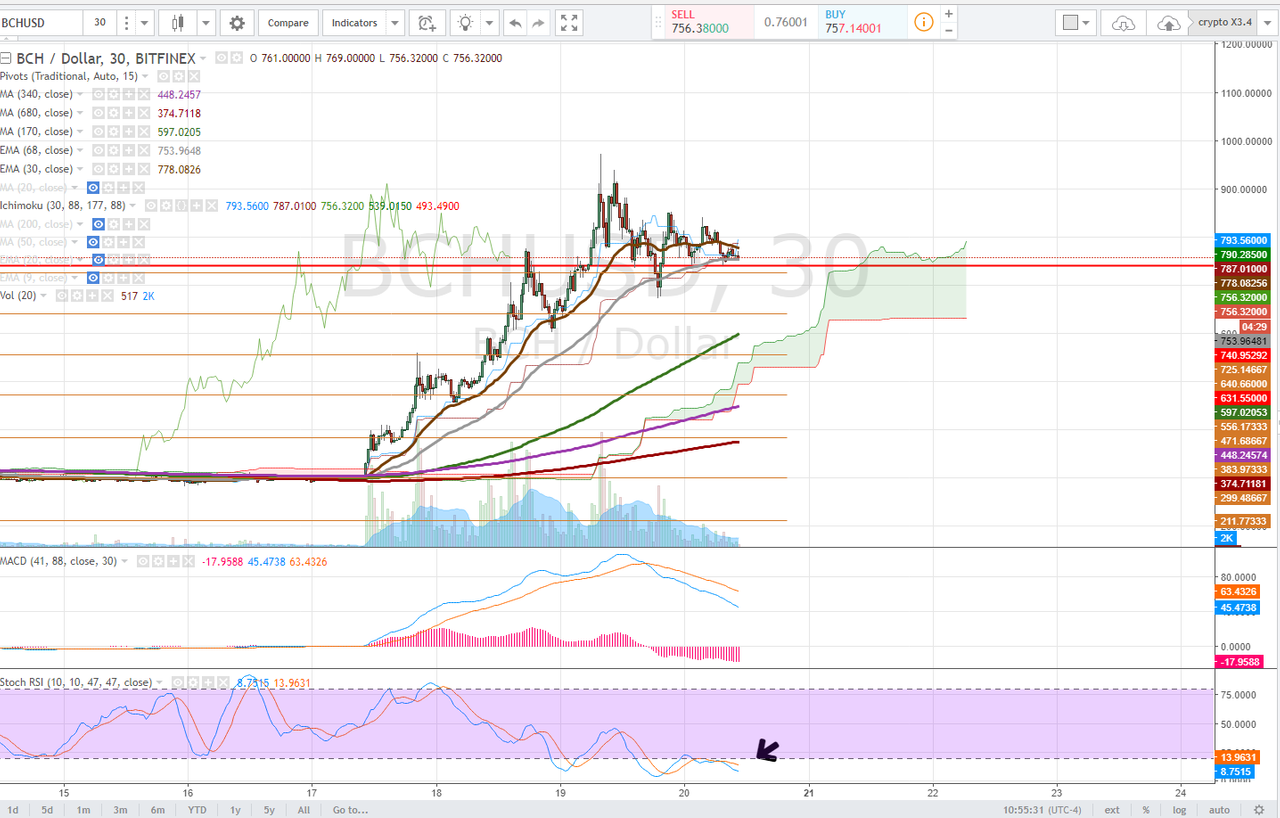Load a chart layout via cloud download icon
This screenshot has width=1280, height=818.
click(x=1124, y=23)
